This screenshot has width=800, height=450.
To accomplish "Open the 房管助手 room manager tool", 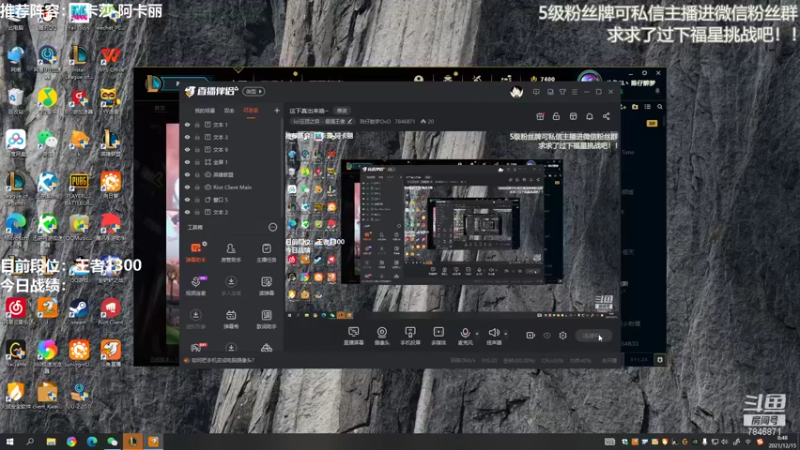I will [x=231, y=252].
